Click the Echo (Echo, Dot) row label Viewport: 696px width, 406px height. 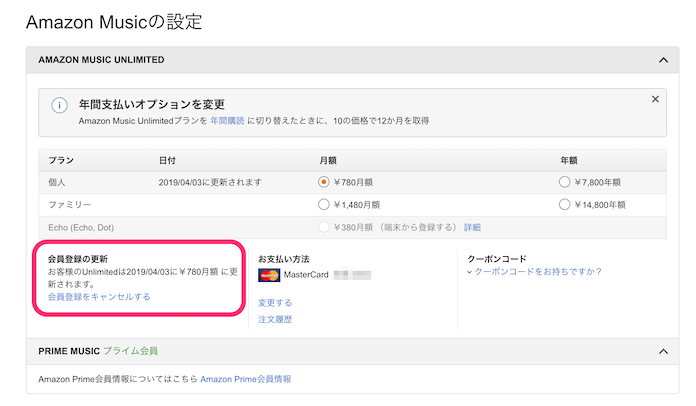pyautogui.click(x=81, y=228)
